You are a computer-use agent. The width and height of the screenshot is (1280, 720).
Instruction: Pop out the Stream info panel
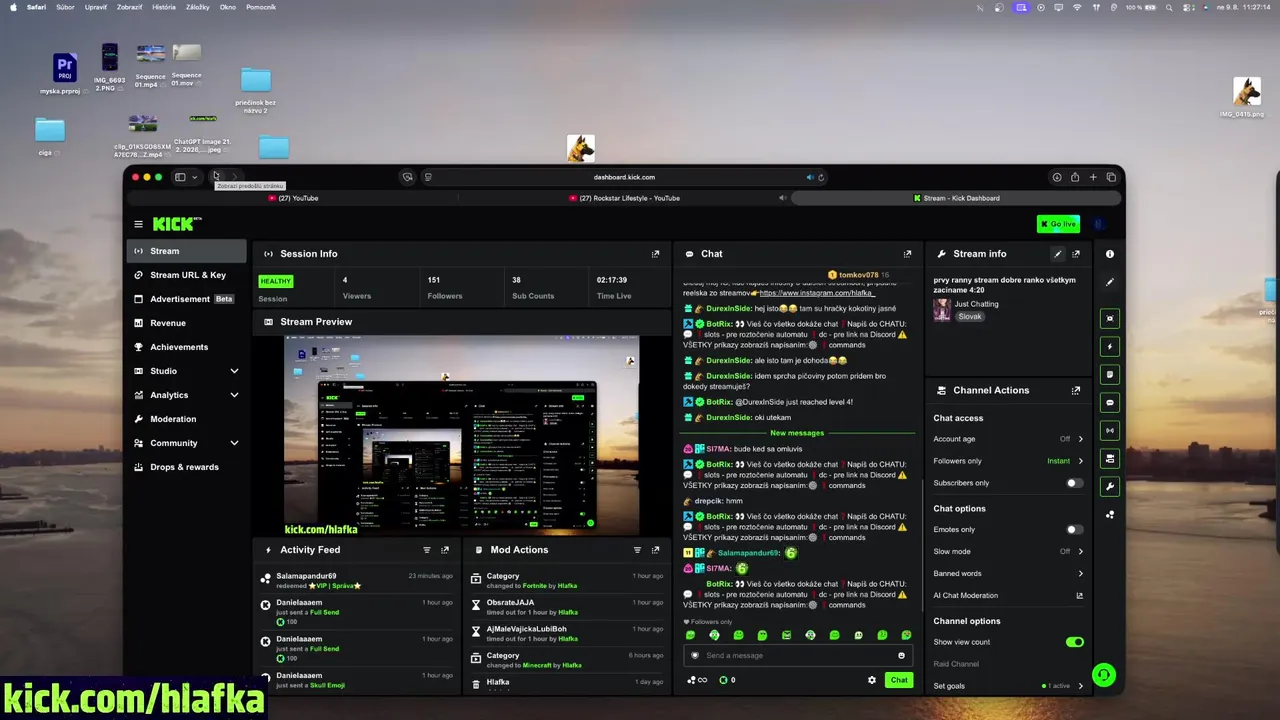coord(1076,254)
